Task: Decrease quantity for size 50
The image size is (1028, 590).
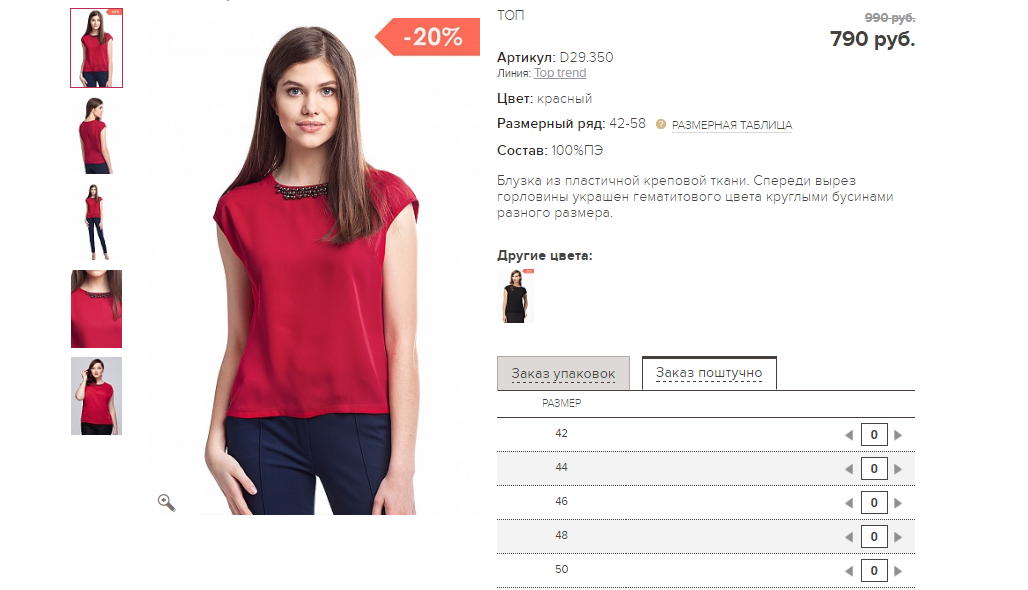Action: tap(849, 571)
